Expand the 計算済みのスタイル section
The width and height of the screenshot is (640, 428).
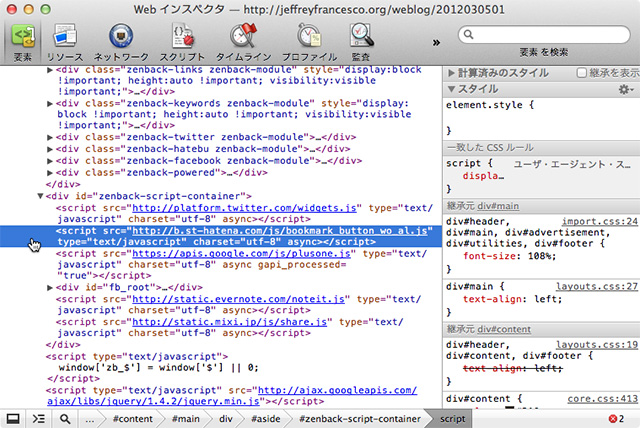point(451,73)
